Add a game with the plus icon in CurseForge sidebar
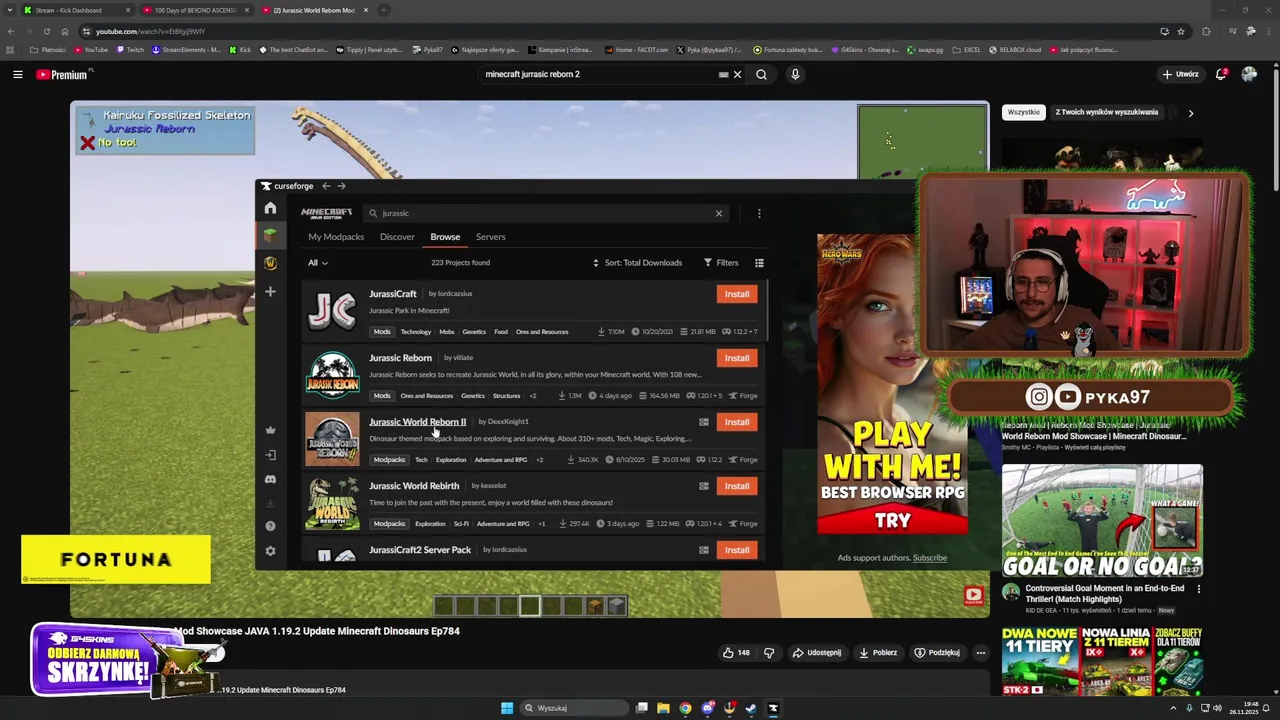 270,291
